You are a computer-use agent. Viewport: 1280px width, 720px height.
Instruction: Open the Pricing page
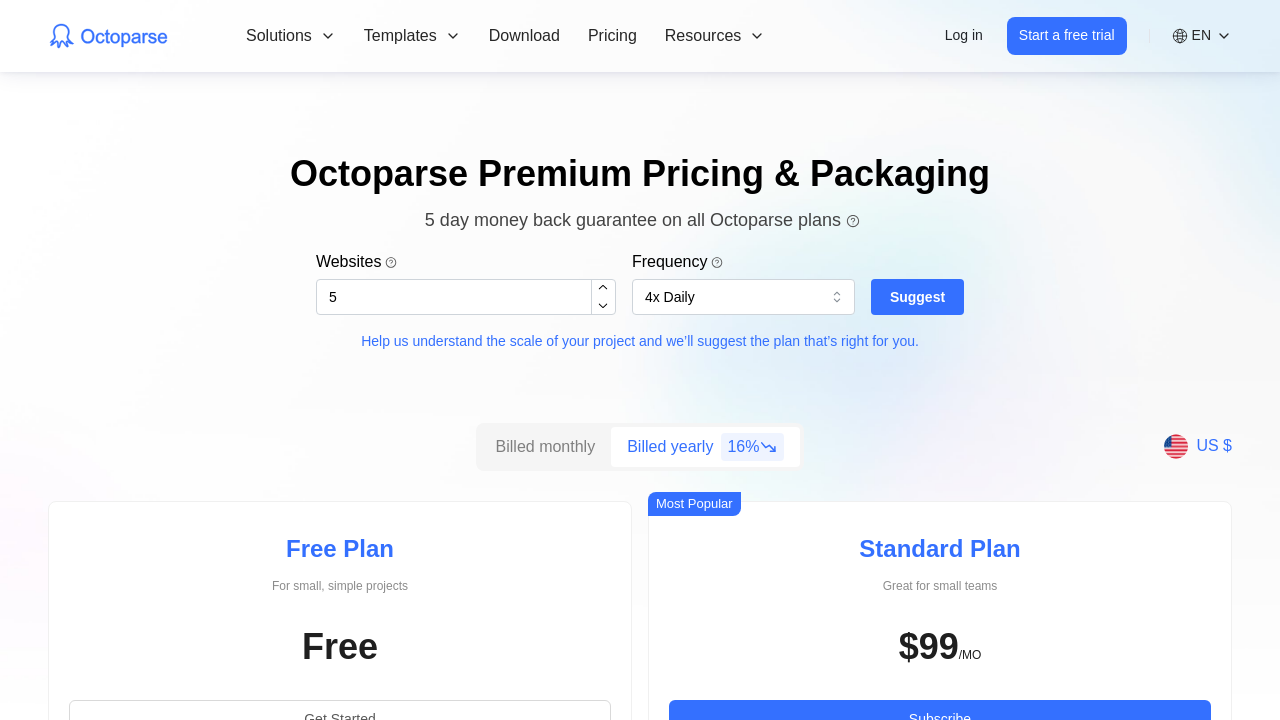[612, 36]
